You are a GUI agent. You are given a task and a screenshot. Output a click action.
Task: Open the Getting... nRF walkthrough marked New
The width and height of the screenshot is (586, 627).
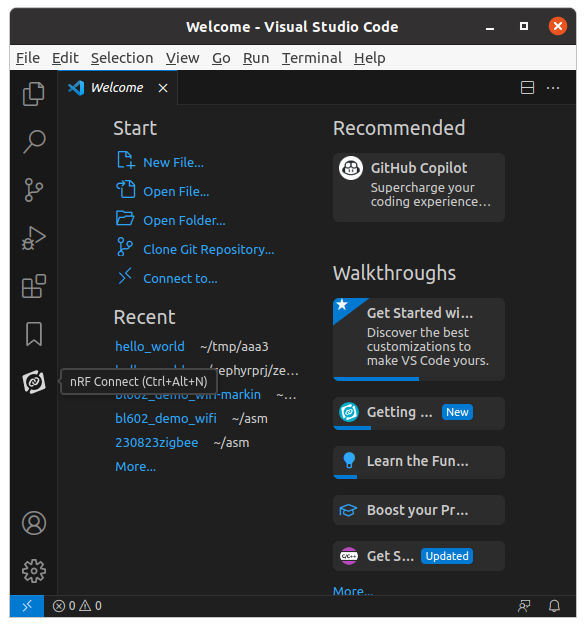click(419, 413)
